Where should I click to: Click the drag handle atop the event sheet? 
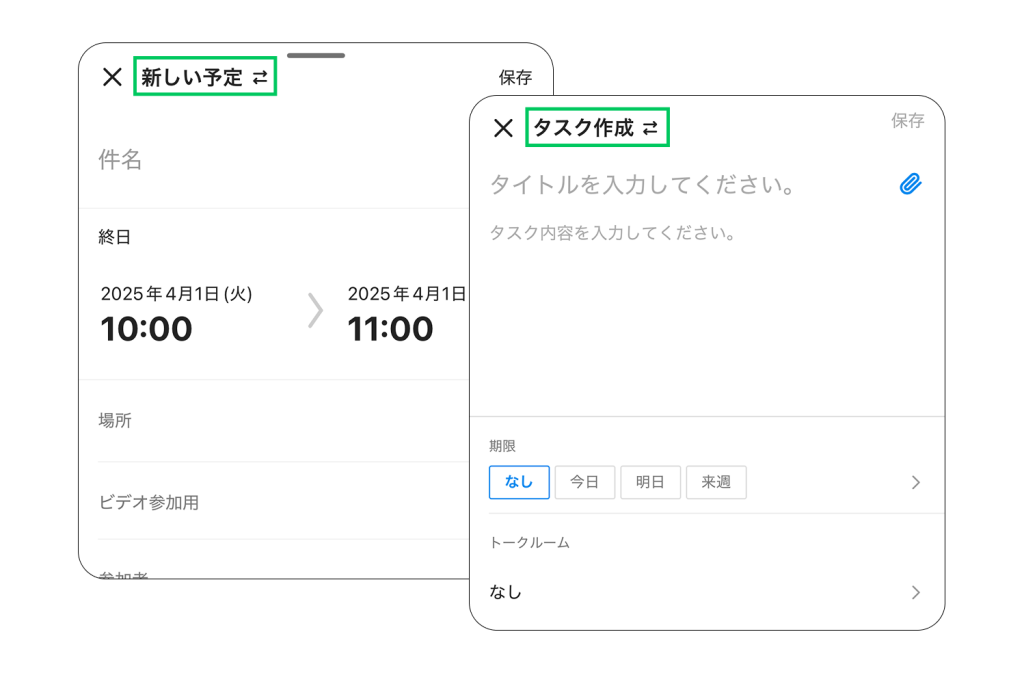(x=316, y=55)
